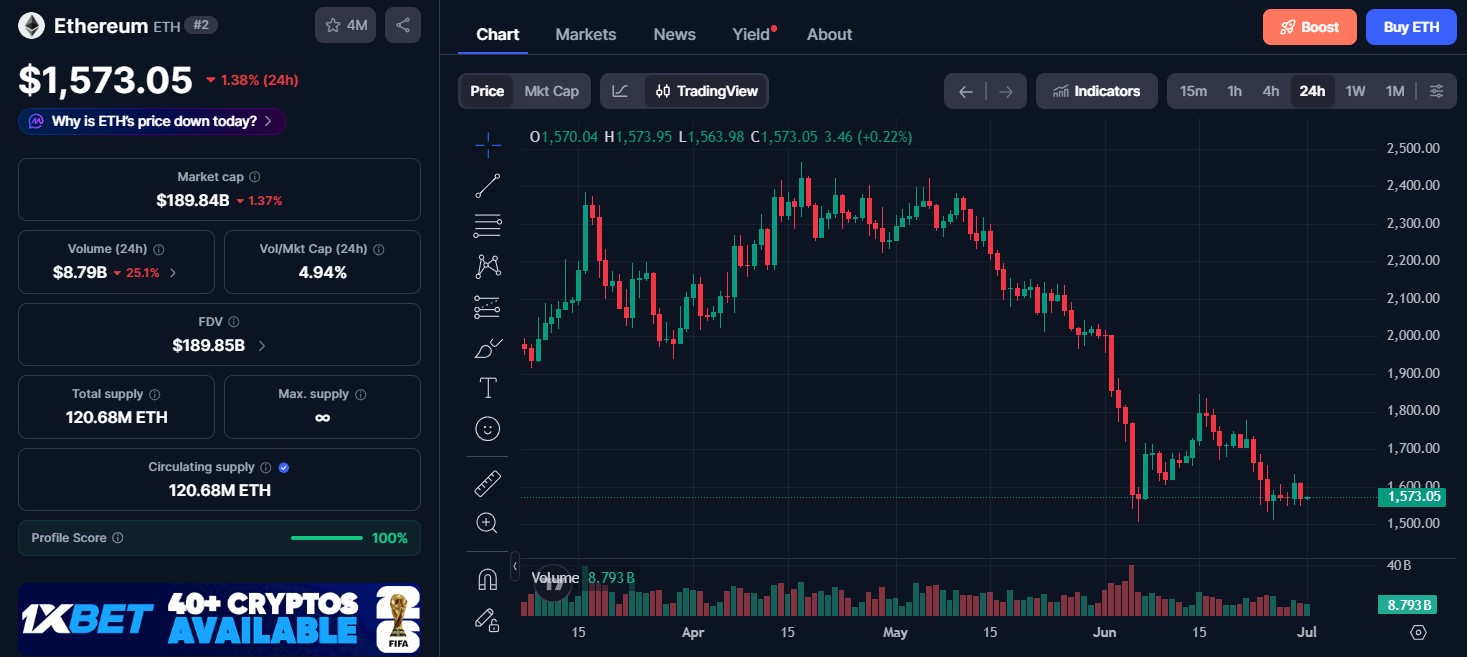Show Total supply info icon

click(x=155, y=394)
